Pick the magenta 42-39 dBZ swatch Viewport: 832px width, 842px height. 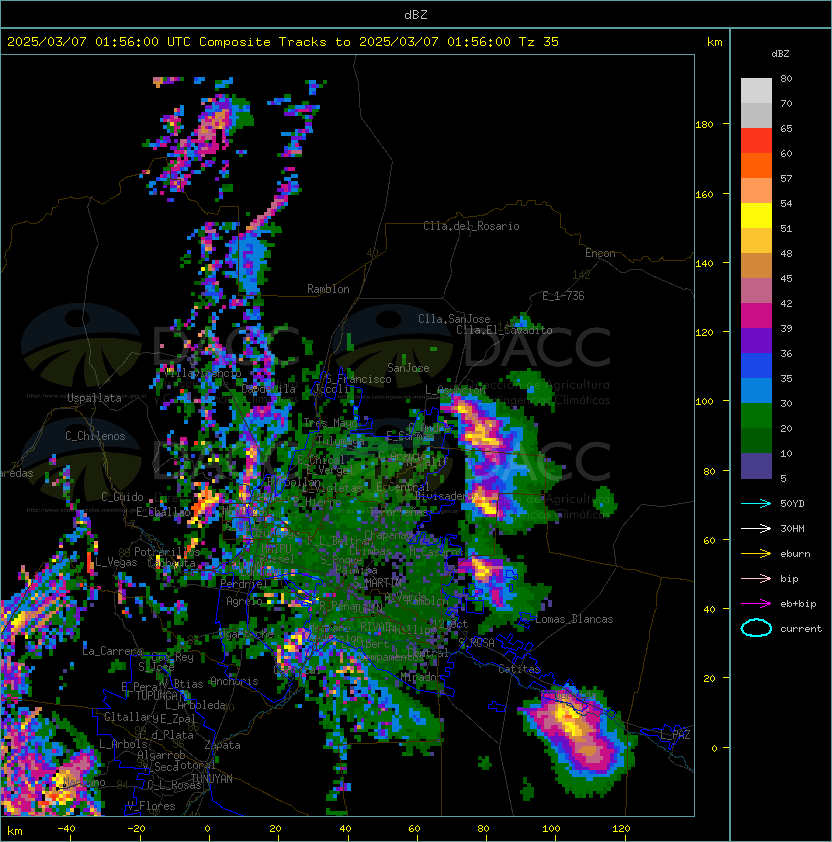(756, 316)
